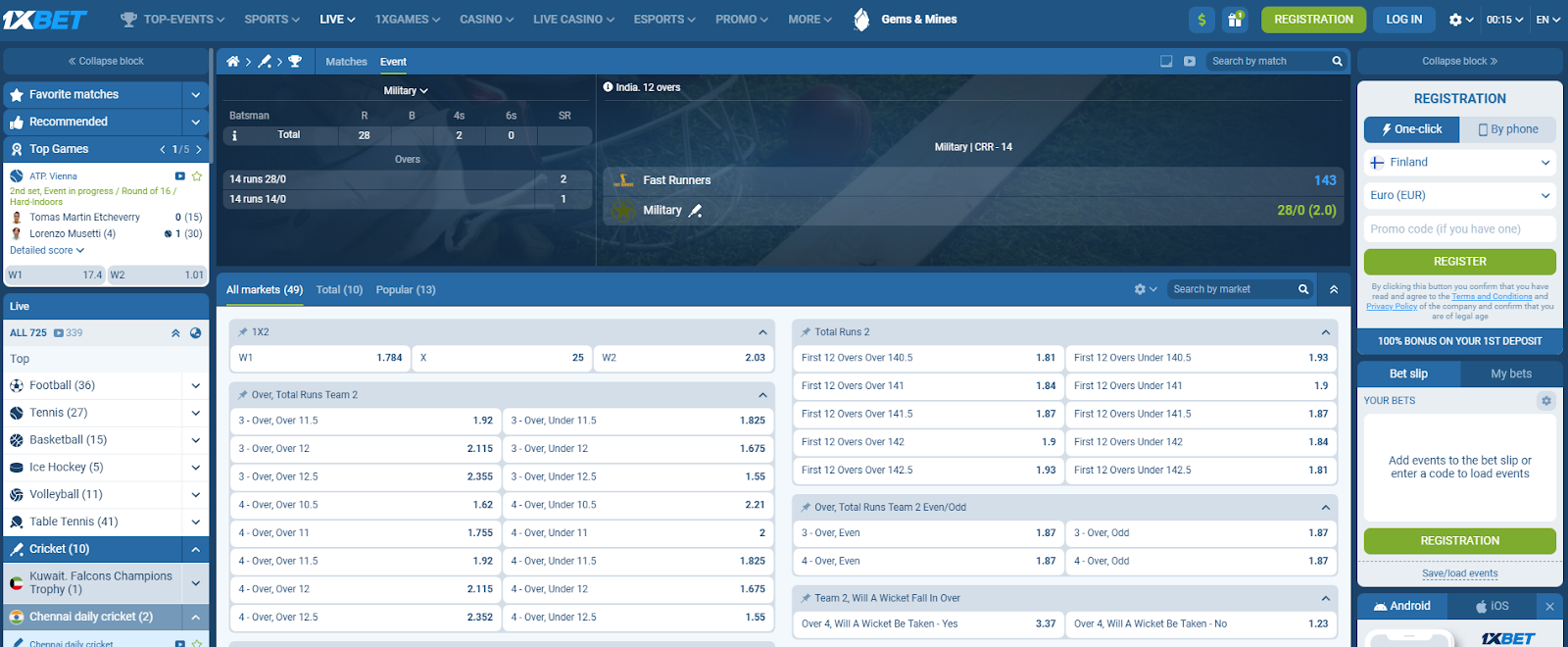Bet on W1 at 1.784
This screenshot has height=647, width=1568.
[x=319, y=358]
